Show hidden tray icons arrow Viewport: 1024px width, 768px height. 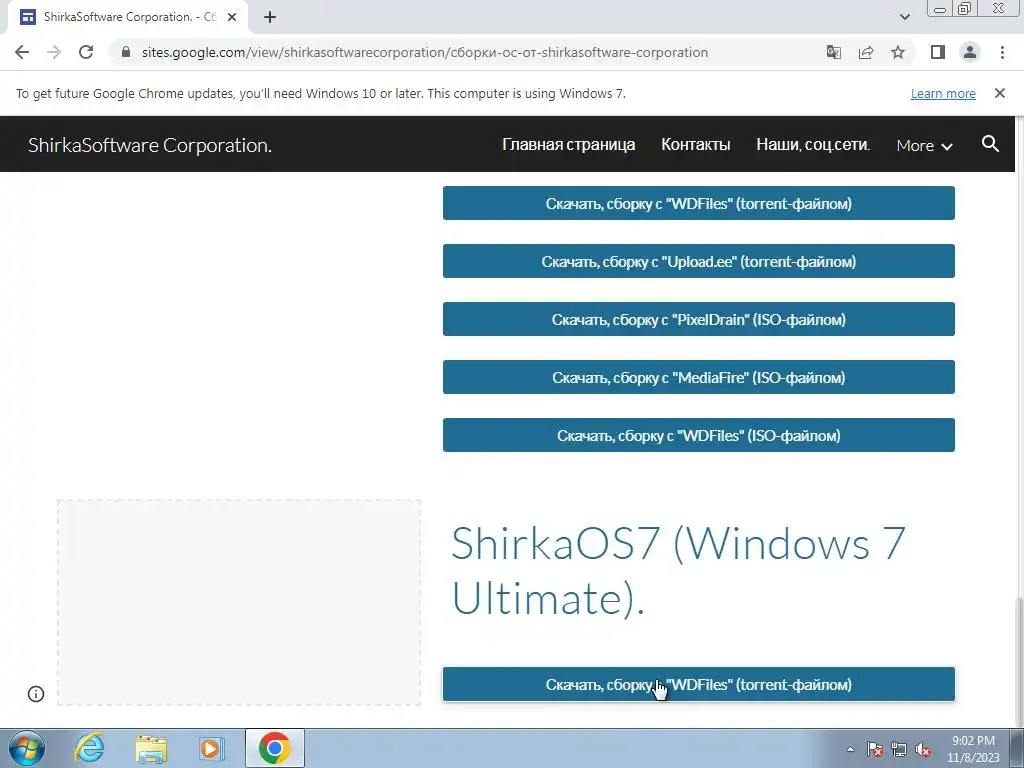850,749
